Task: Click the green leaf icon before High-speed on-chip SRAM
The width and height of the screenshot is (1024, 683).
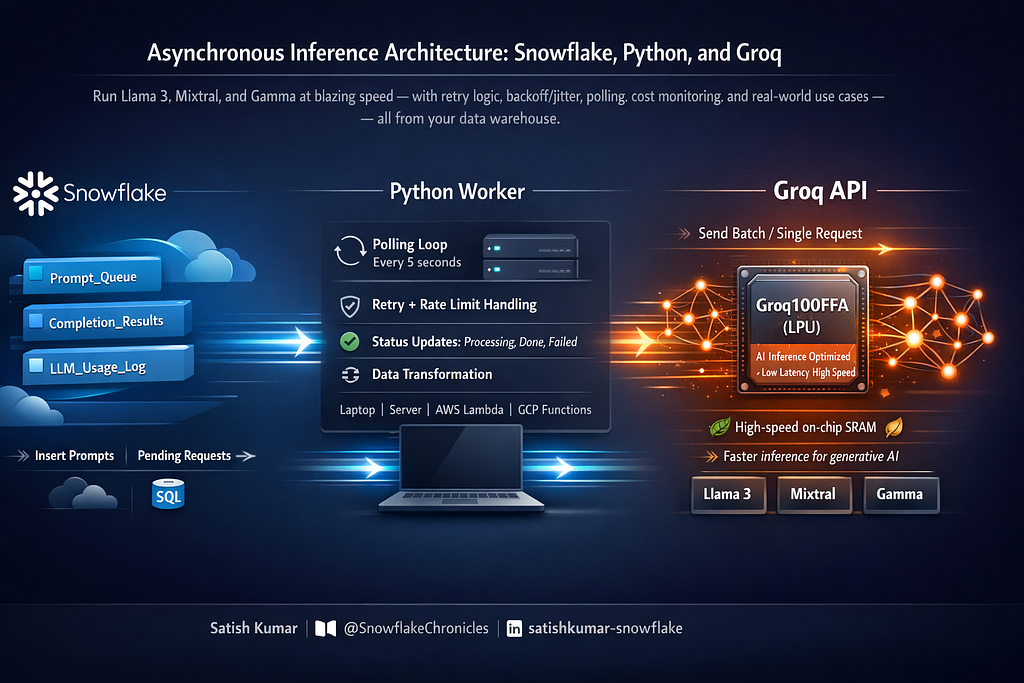Action: 720,427
